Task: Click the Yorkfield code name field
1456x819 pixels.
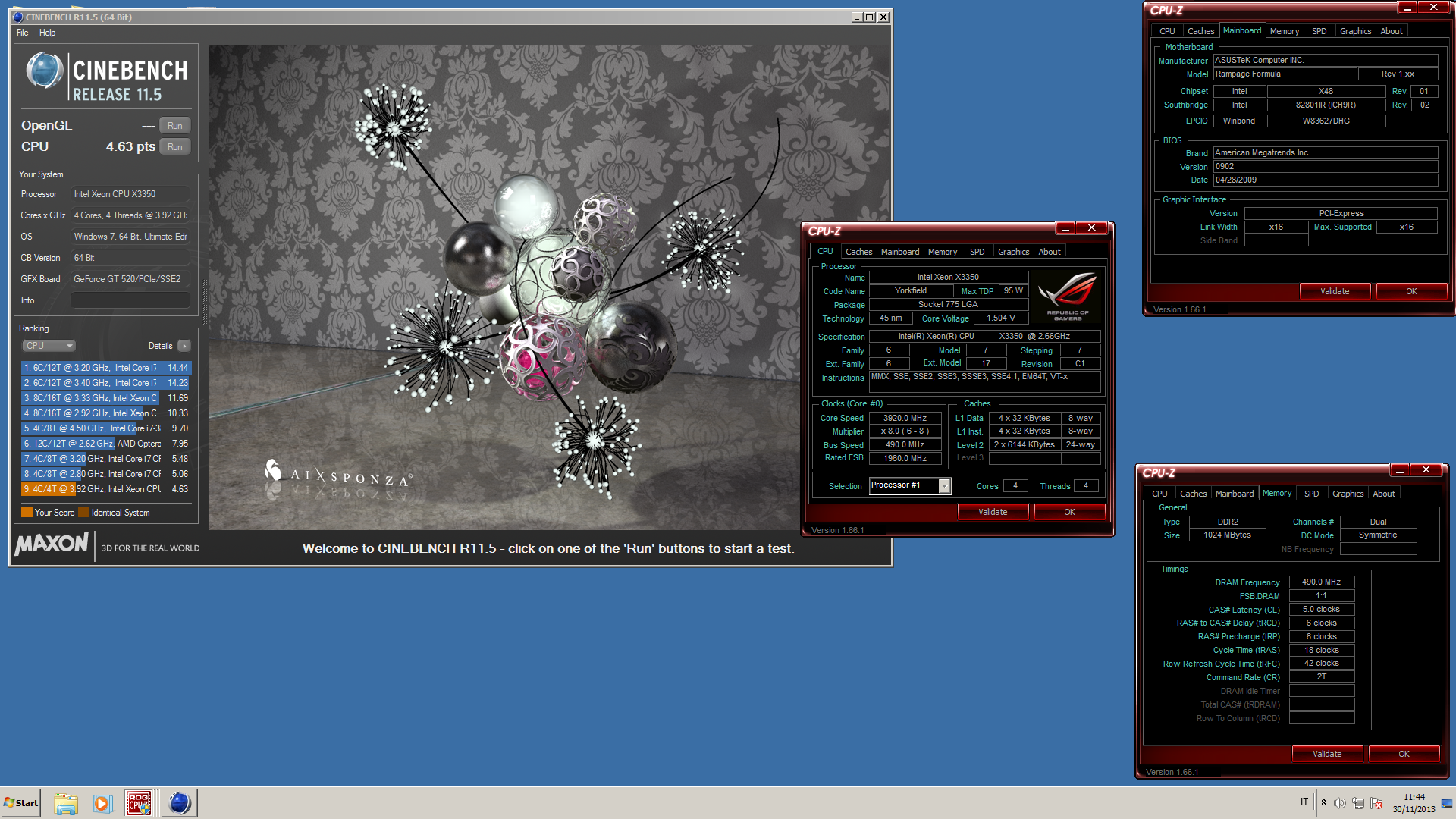Action: tap(910, 291)
